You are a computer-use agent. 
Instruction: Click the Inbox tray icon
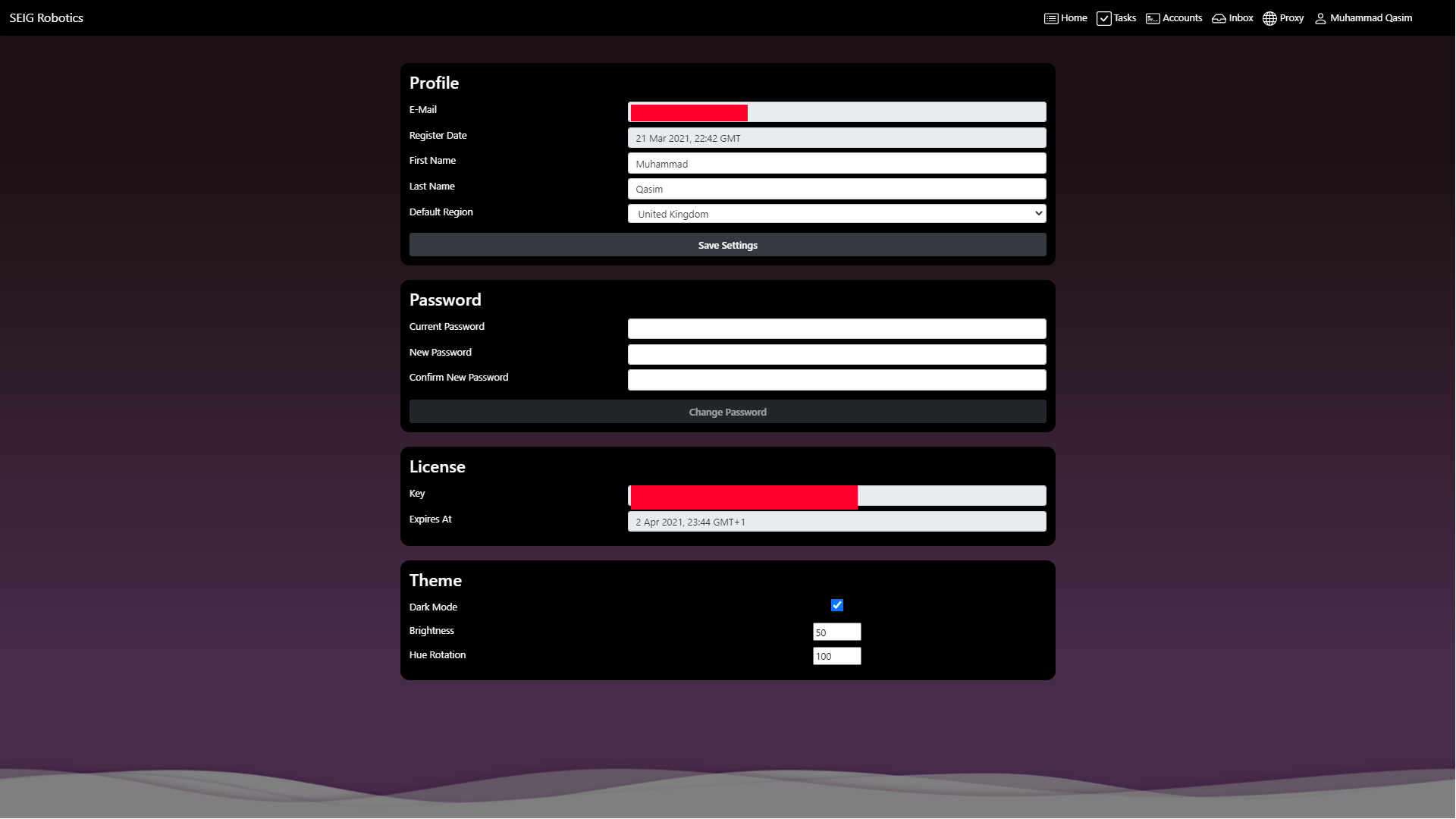(1219, 18)
